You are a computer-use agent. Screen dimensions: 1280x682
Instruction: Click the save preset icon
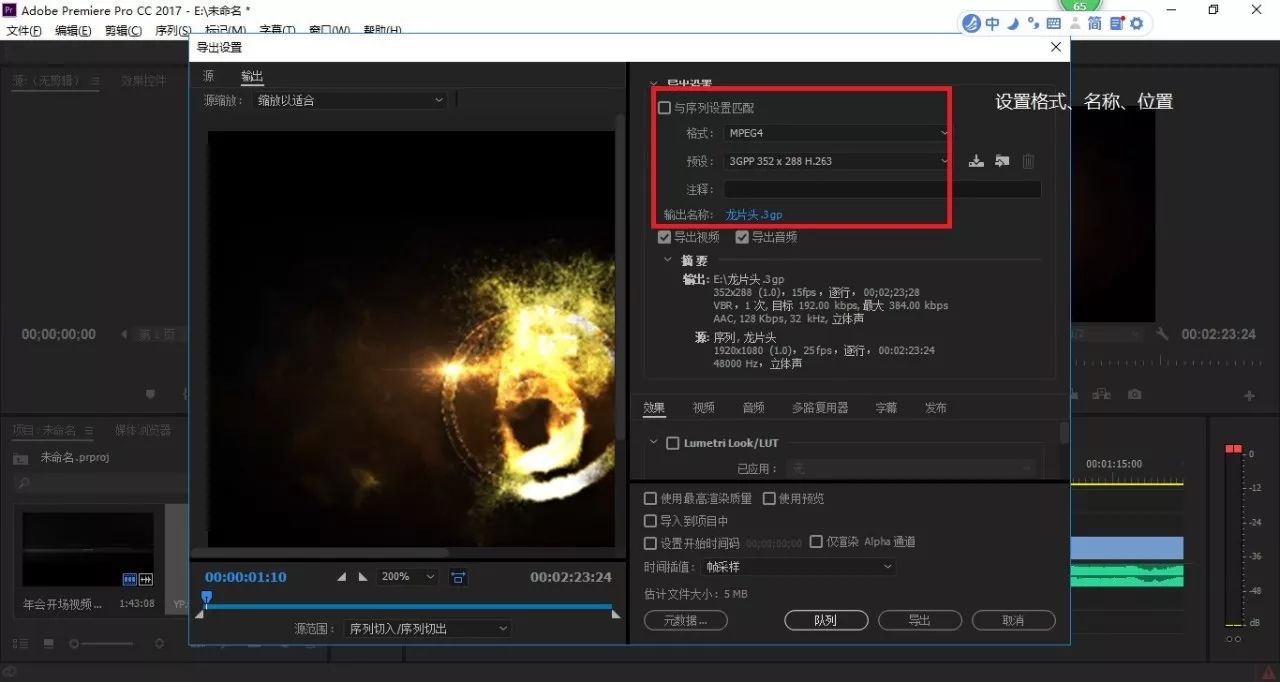976,161
